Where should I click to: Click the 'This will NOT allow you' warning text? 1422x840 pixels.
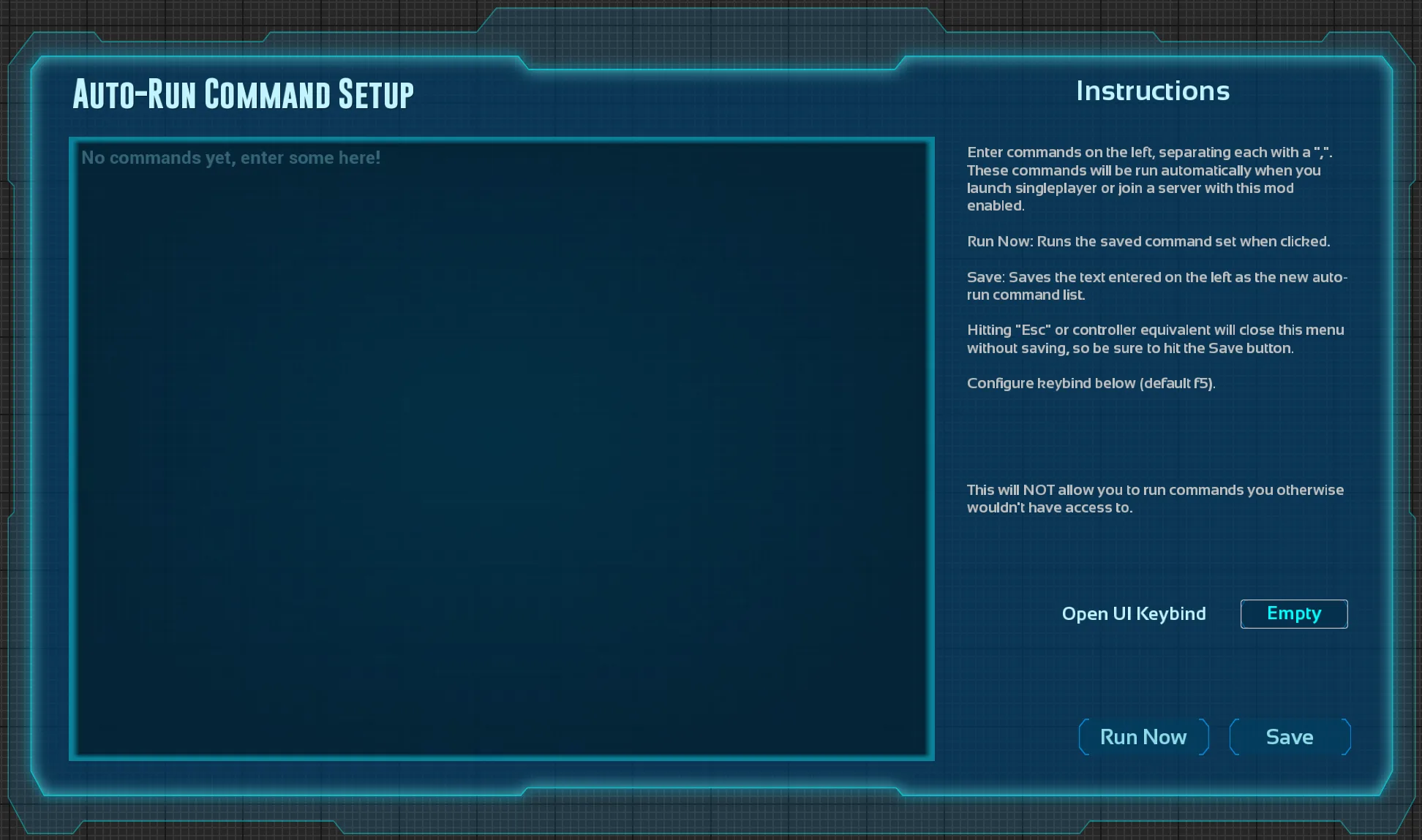1155,499
